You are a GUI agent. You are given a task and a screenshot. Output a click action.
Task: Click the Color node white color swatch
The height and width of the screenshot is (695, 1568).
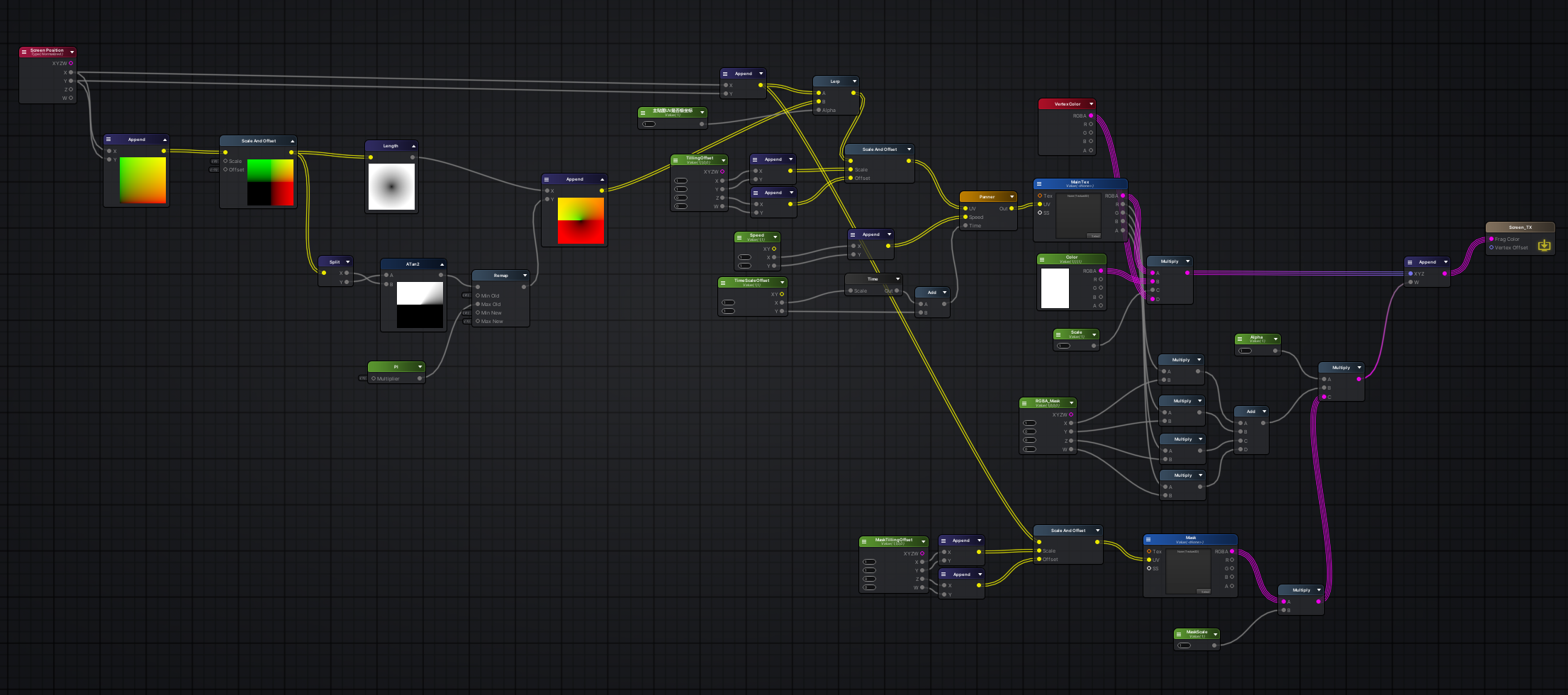point(1055,288)
